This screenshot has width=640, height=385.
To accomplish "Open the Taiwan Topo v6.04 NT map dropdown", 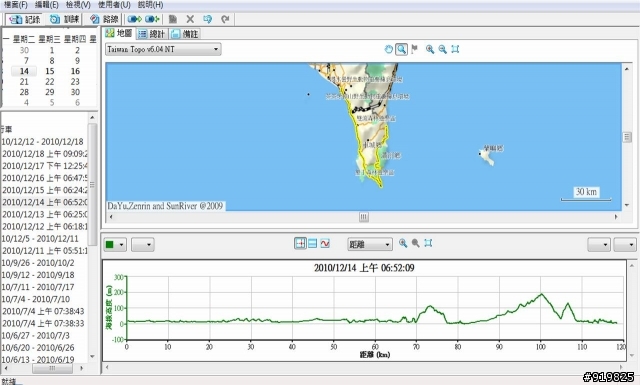I will tap(163, 49).
